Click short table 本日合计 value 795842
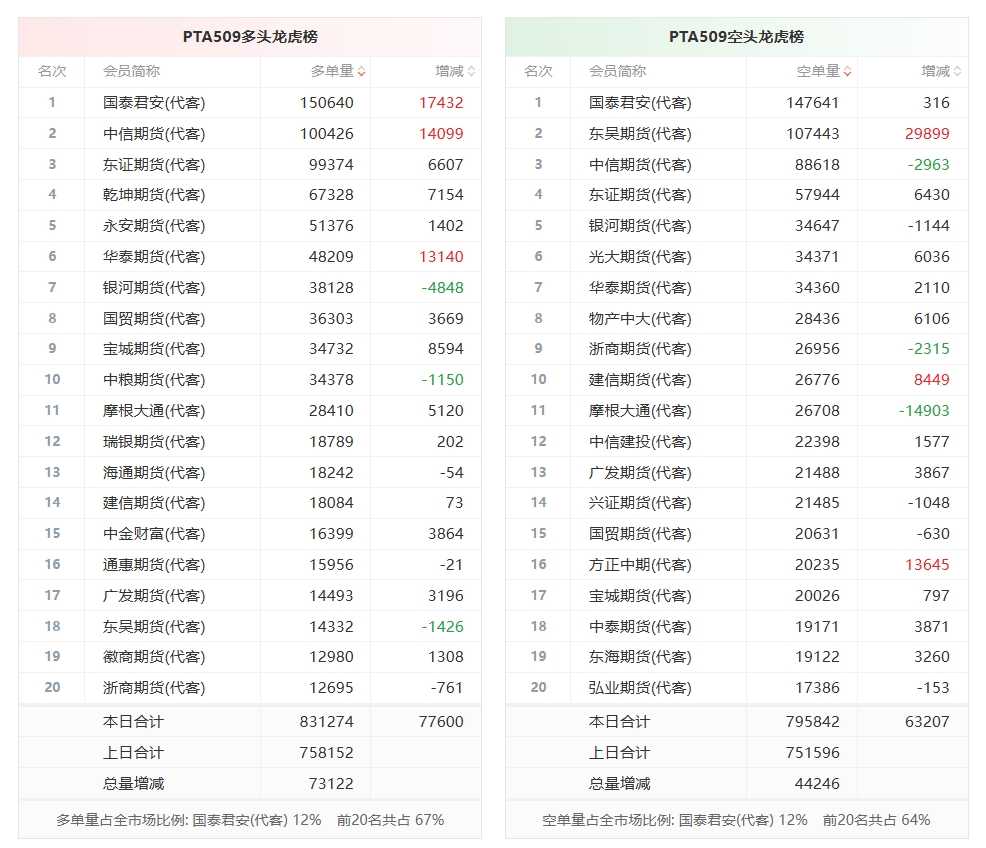The width and height of the screenshot is (986, 848). 812,722
